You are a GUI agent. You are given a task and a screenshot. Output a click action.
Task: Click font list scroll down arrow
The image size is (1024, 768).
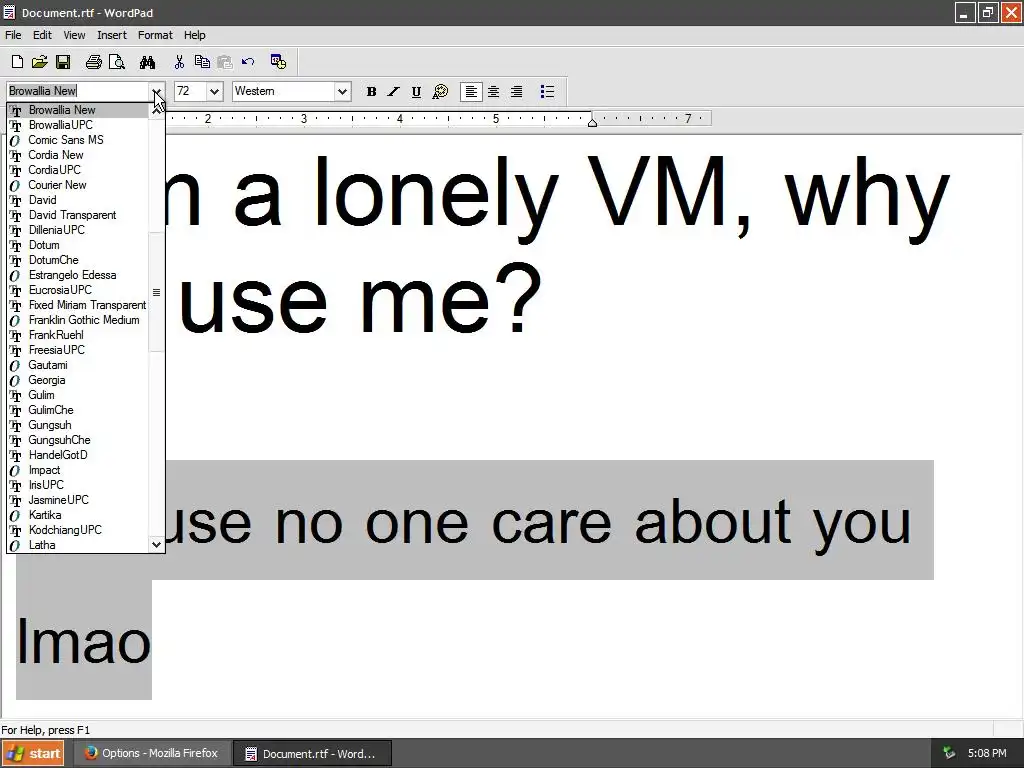[x=157, y=544]
